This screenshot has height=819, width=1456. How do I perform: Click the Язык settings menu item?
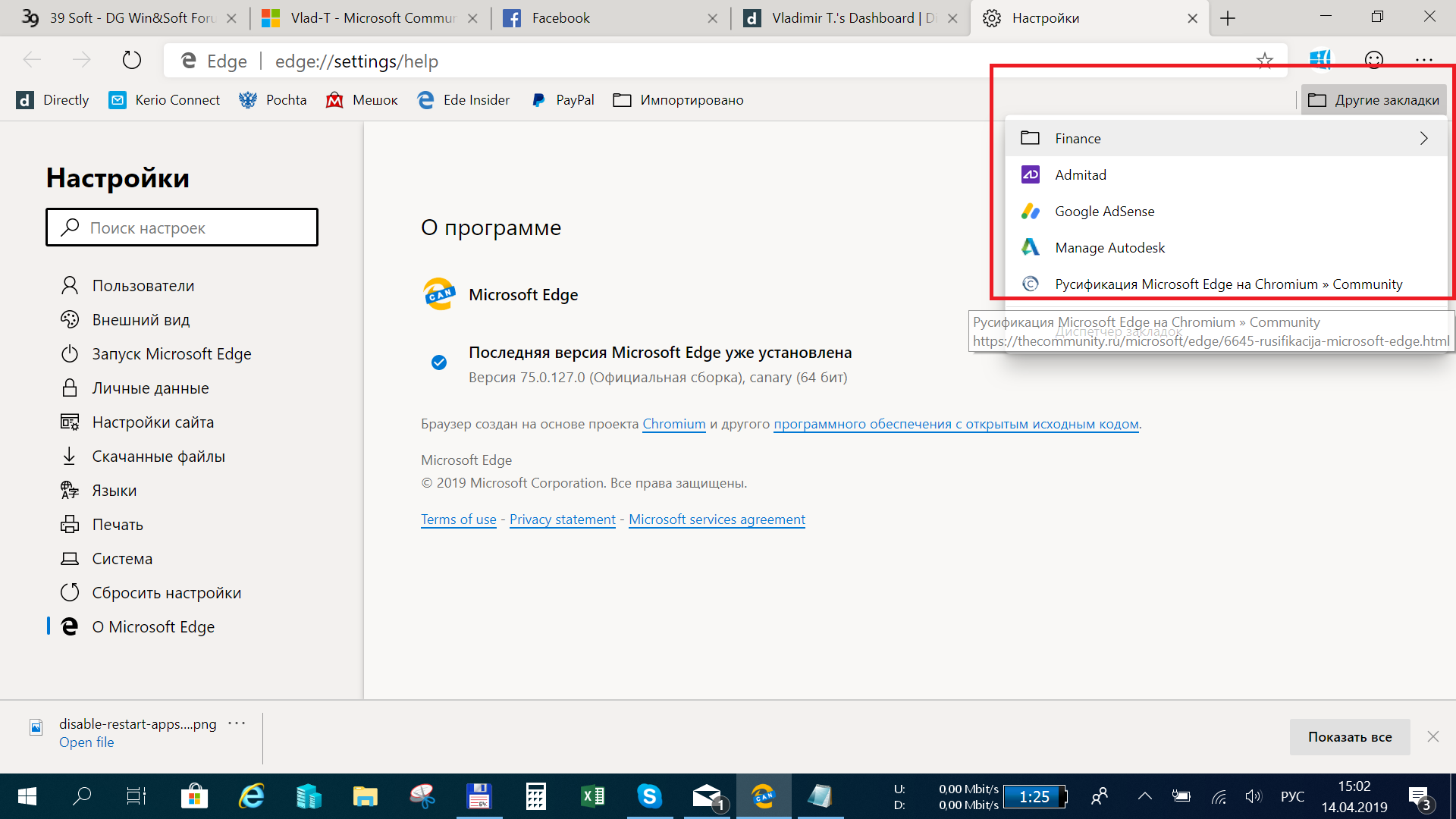pyautogui.click(x=114, y=490)
